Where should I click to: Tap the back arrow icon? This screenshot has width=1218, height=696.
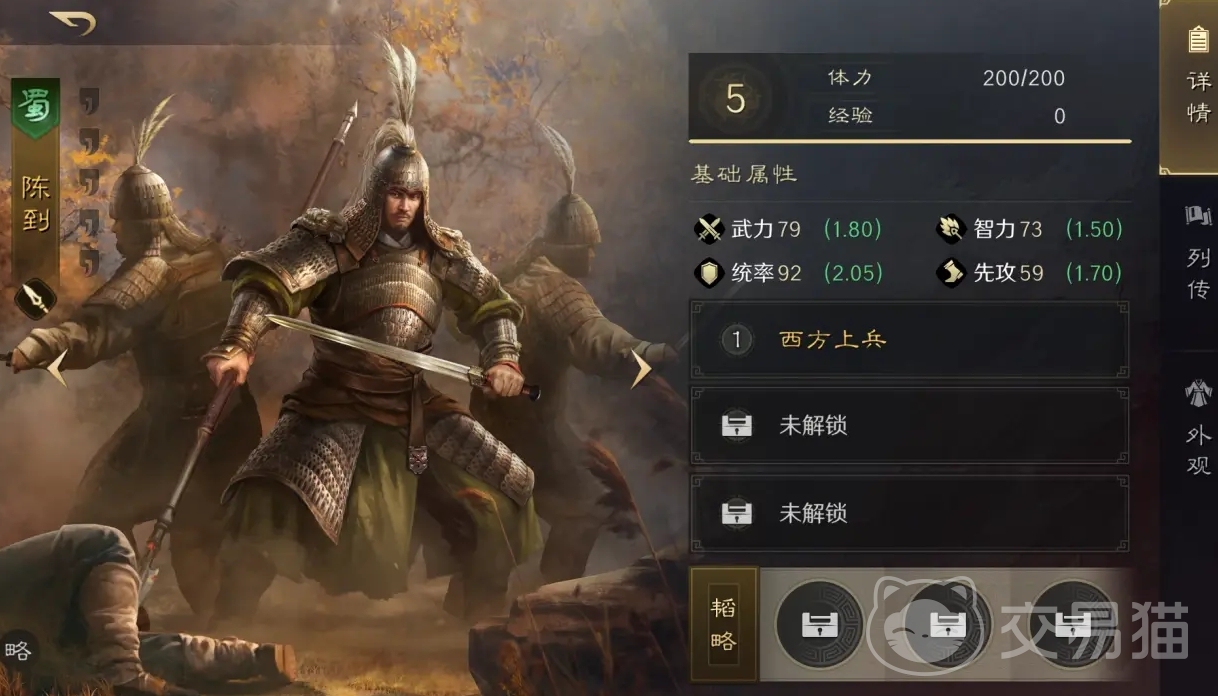point(73,21)
